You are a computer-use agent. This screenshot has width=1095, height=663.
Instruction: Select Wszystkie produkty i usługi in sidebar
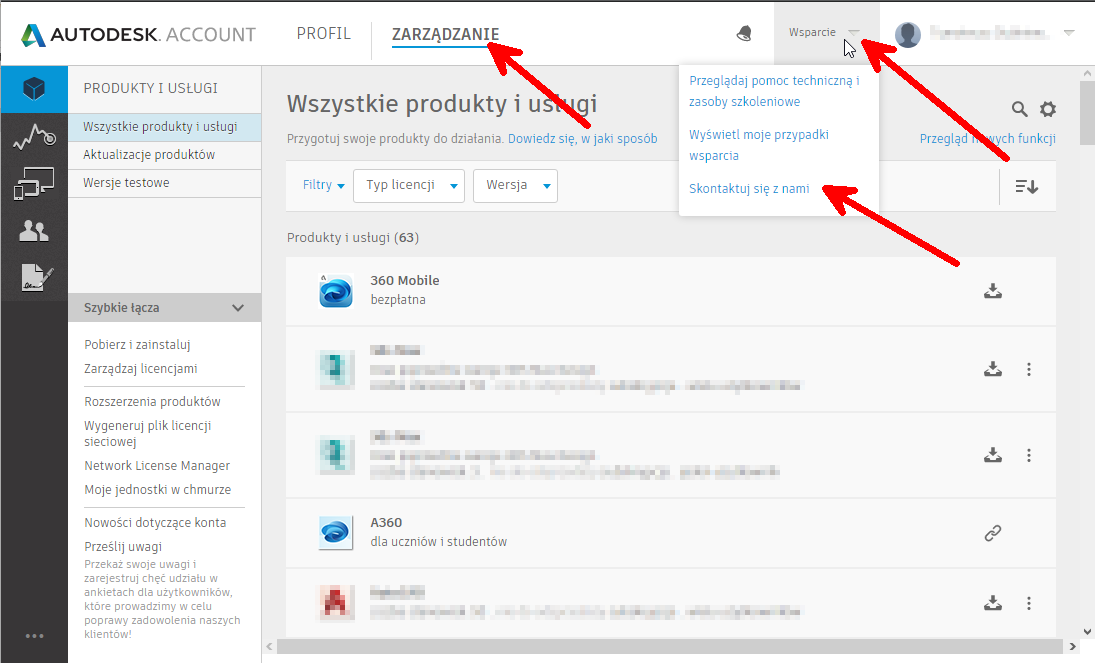point(165,127)
